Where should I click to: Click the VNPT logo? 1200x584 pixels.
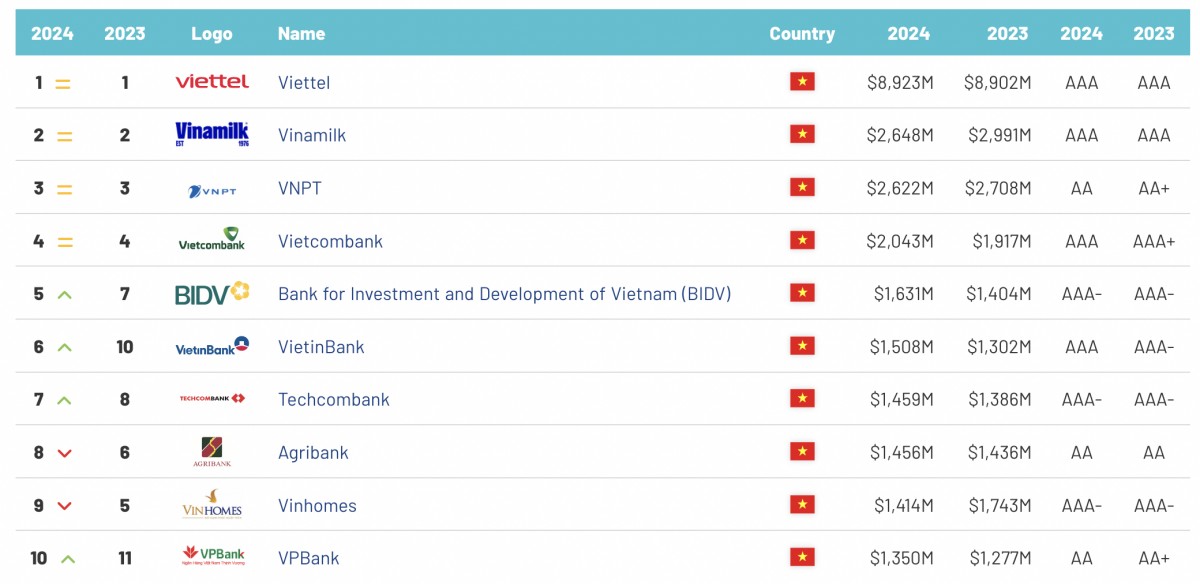click(x=212, y=190)
